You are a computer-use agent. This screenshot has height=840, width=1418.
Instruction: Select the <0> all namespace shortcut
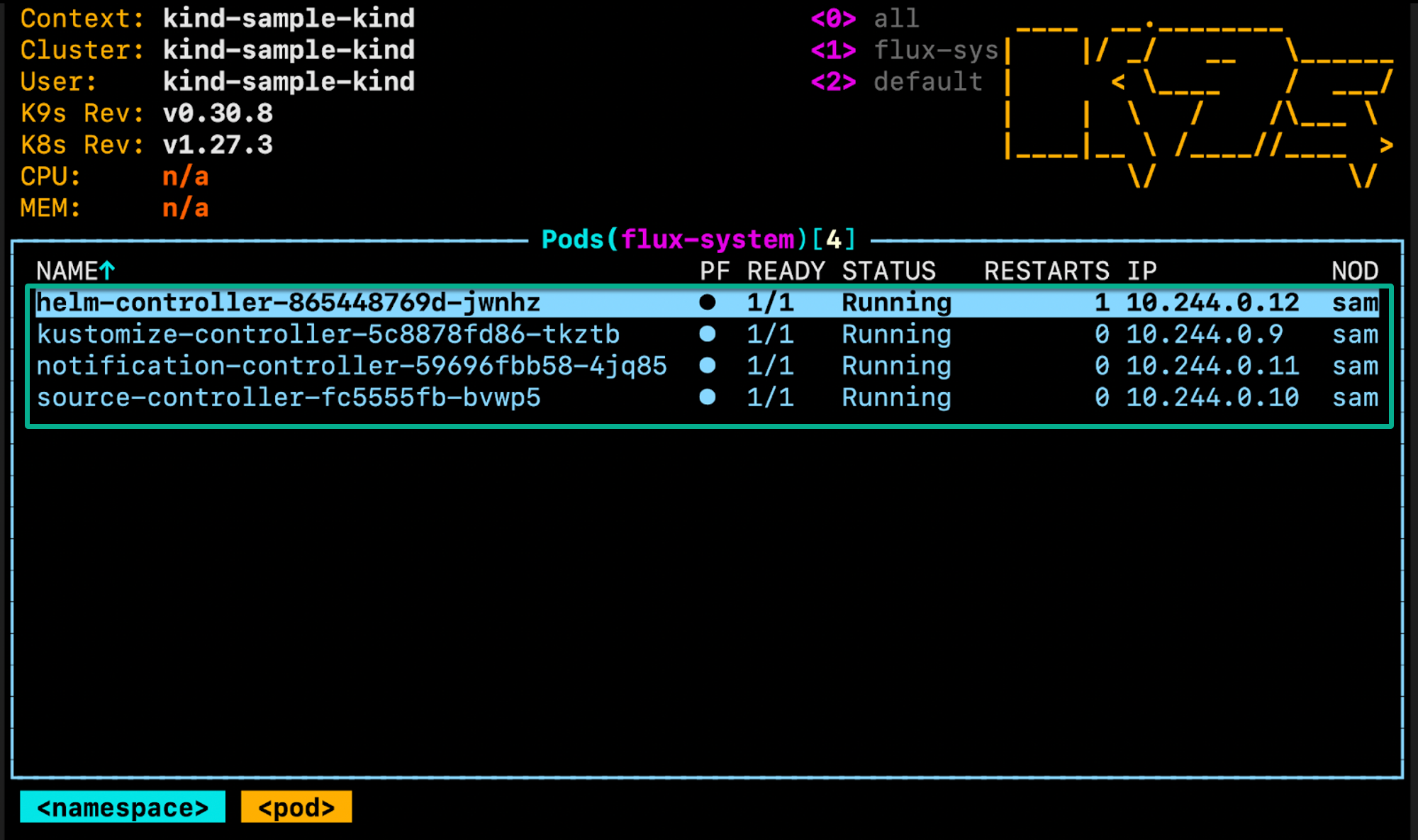[x=865, y=18]
